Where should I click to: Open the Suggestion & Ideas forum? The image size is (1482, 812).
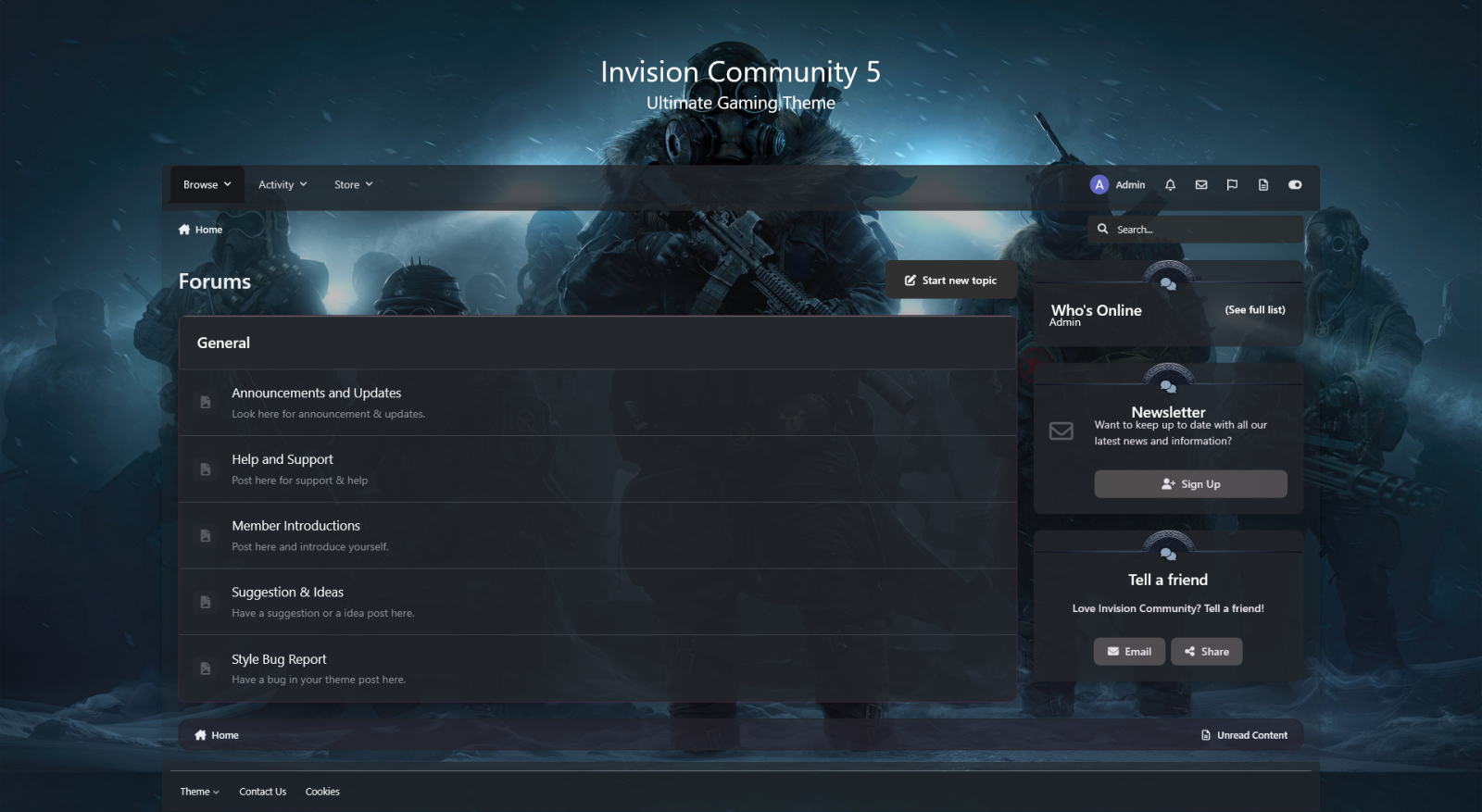[x=288, y=593]
